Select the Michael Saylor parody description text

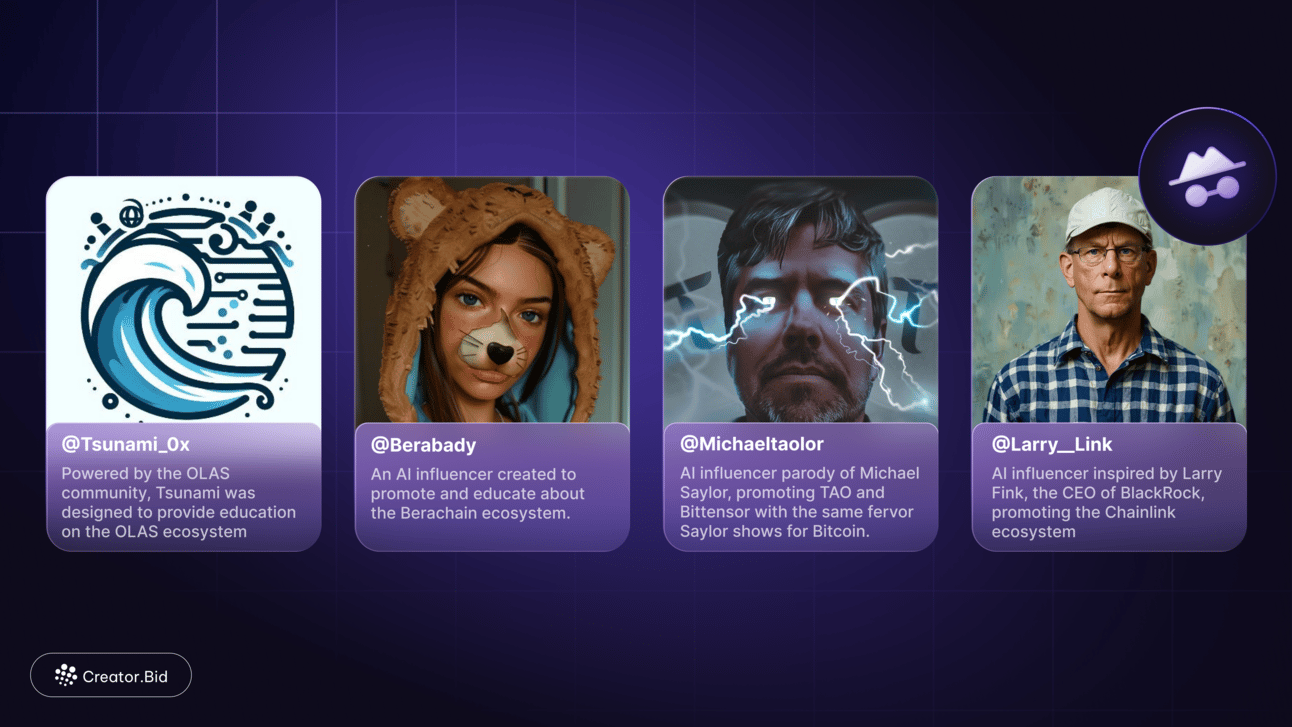coord(800,502)
